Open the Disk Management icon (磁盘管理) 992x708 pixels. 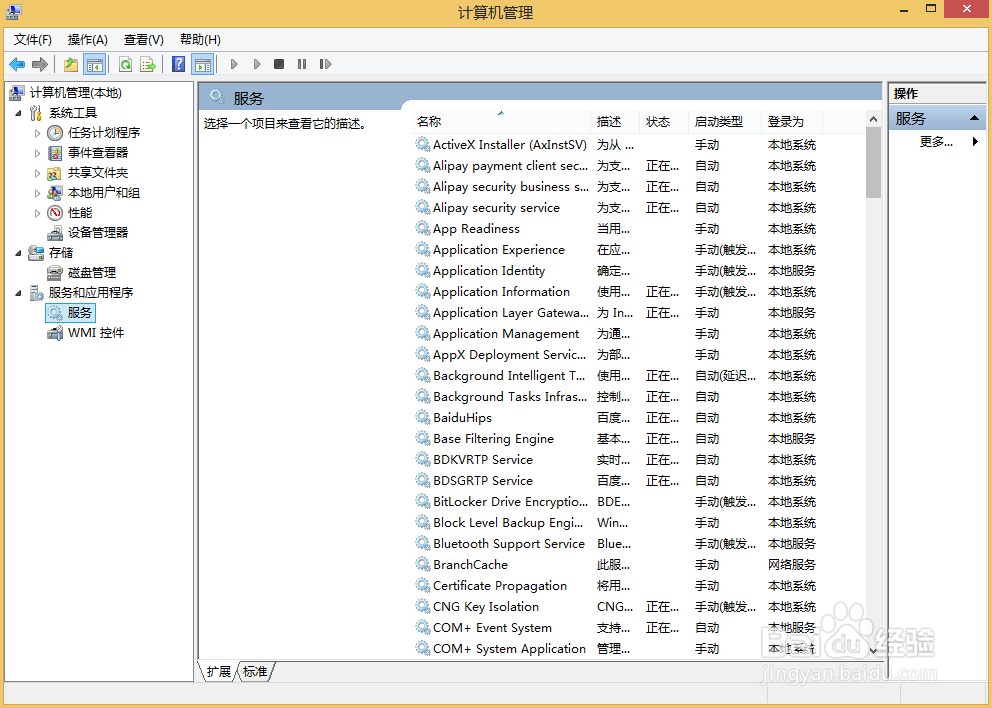point(55,273)
